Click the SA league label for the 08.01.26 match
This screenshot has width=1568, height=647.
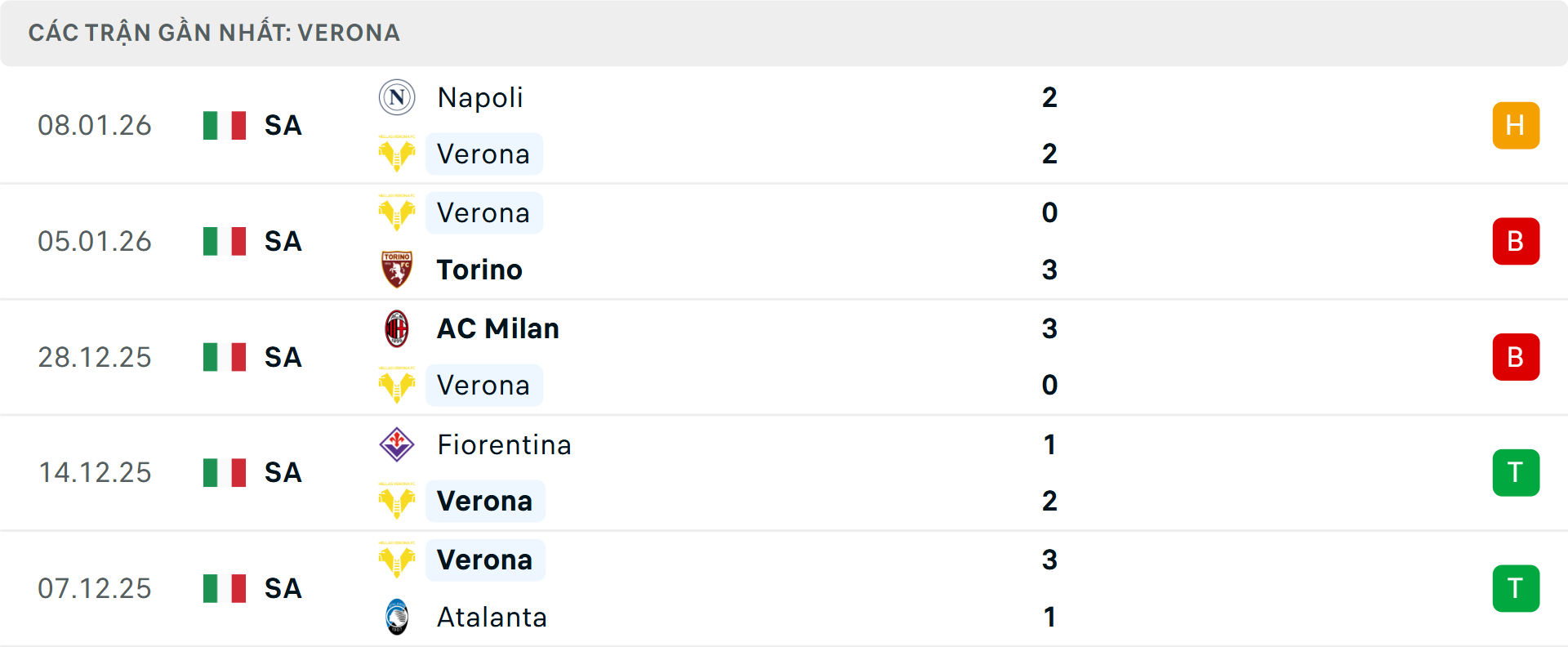point(283,125)
